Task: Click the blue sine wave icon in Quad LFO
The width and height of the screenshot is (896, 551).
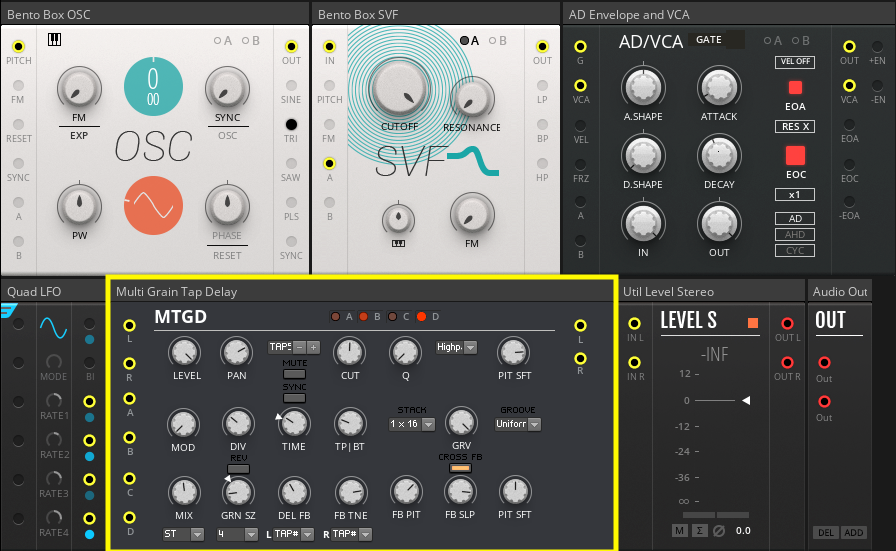Action: 54,328
